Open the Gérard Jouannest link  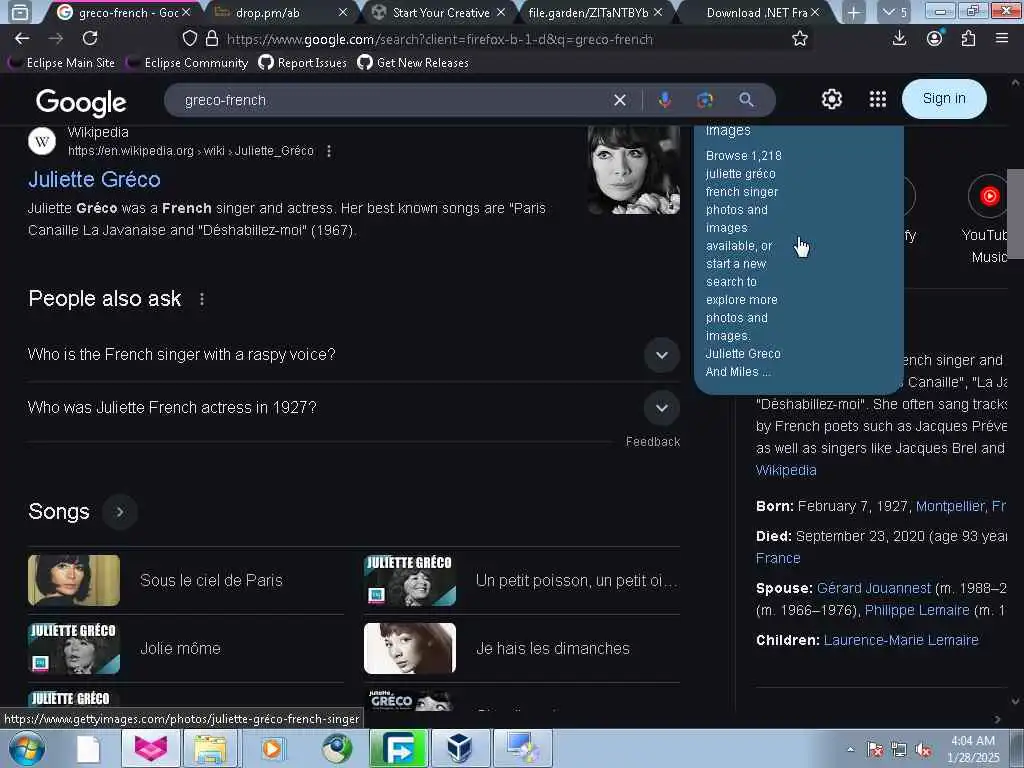874,588
